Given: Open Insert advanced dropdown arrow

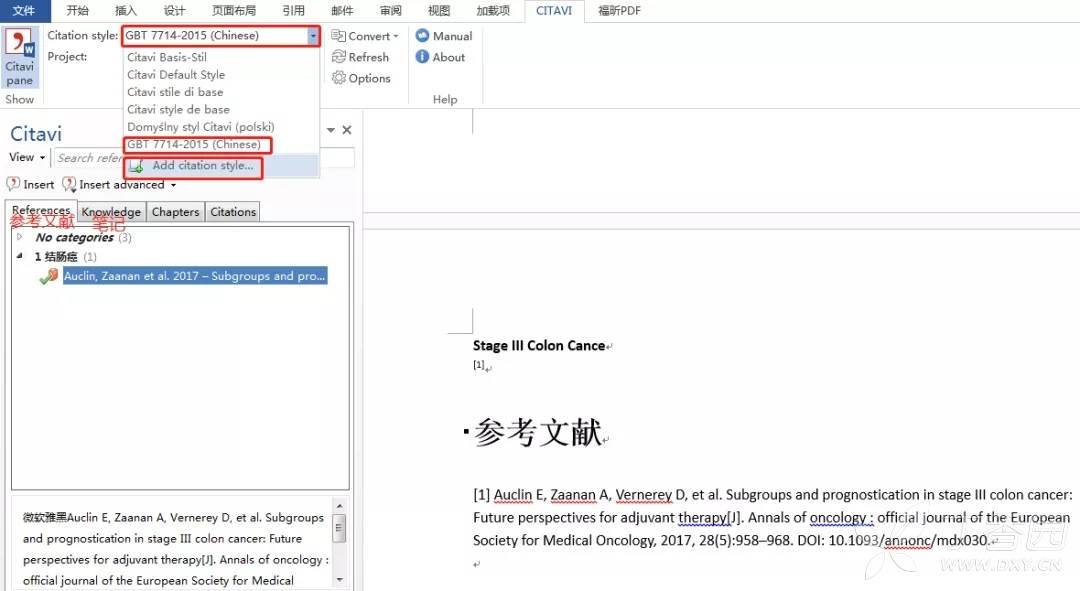Looking at the screenshot, I should (x=174, y=185).
